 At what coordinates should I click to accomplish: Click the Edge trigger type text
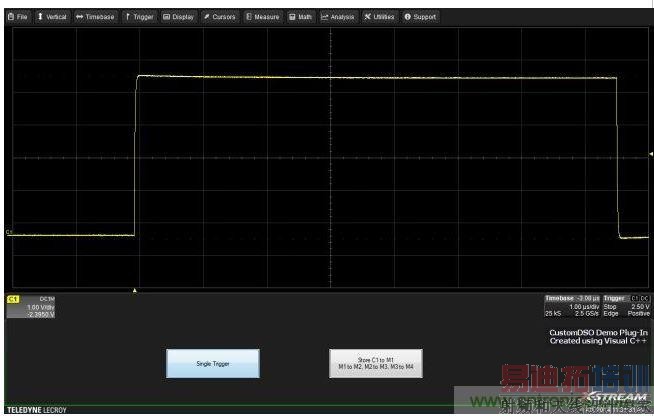pyautogui.click(x=611, y=313)
